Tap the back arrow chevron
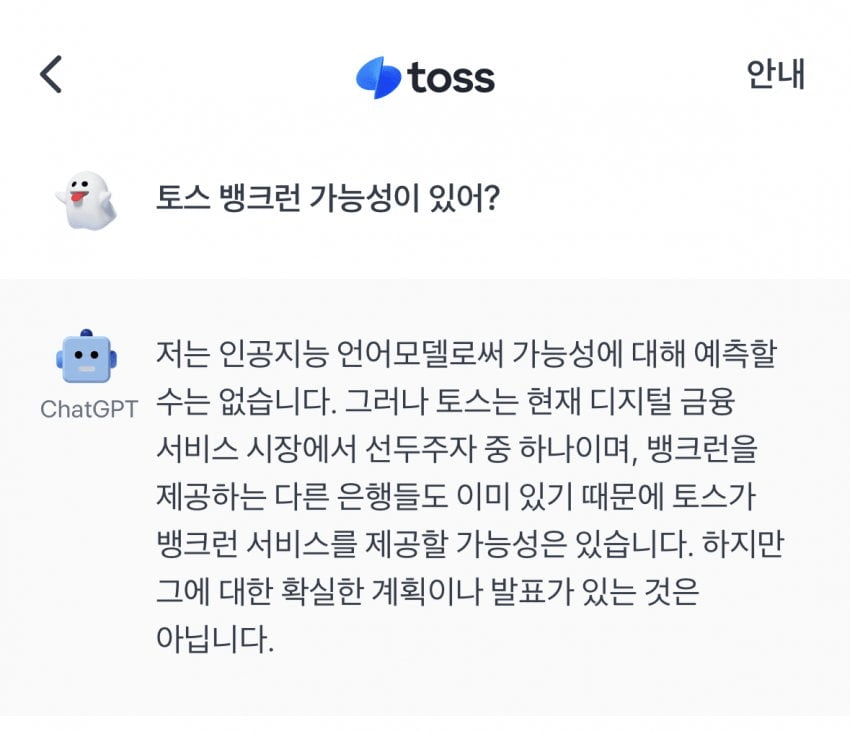850x733 pixels. (x=51, y=75)
